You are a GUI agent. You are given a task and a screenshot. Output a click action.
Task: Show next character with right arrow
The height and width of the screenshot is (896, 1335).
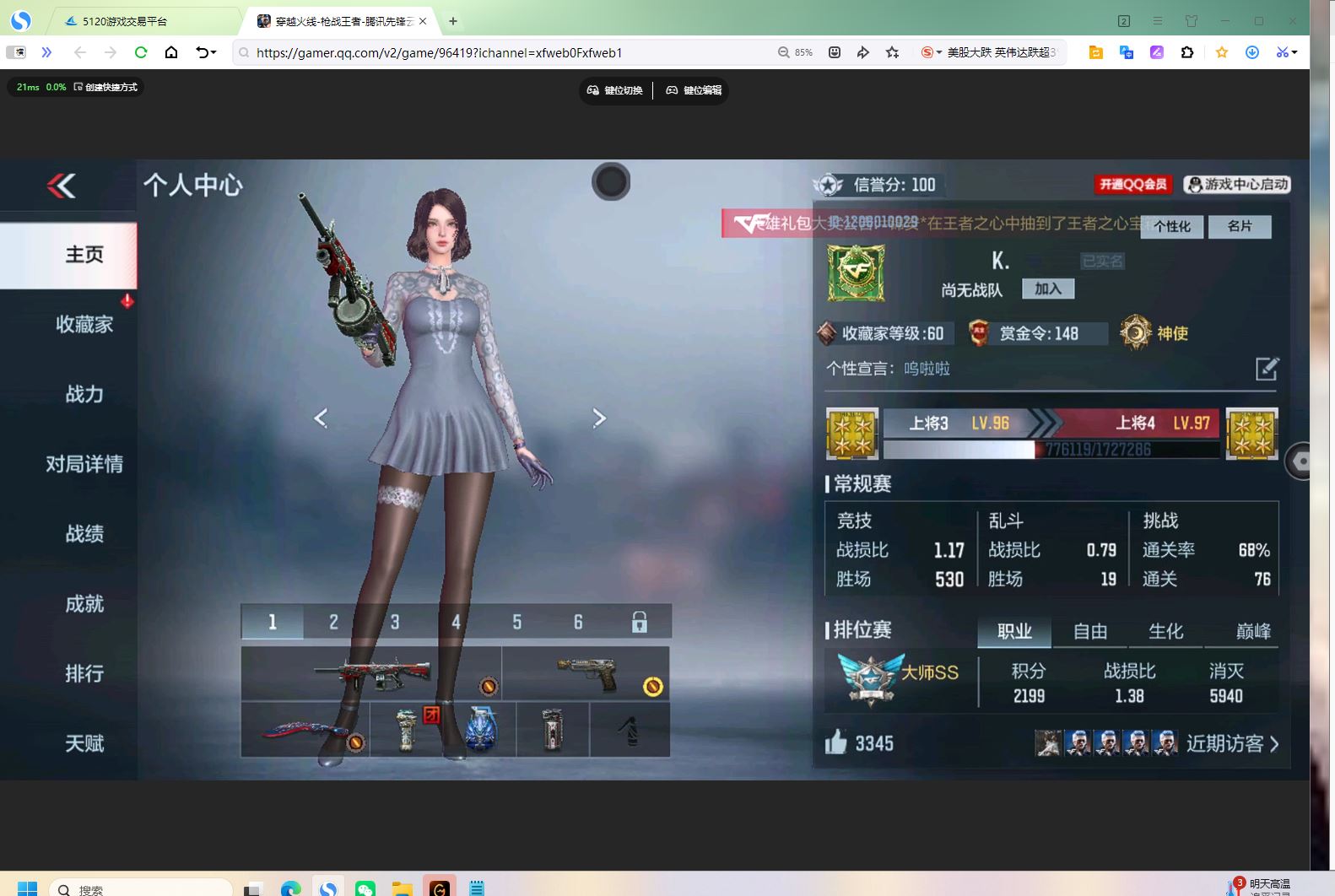[599, 418]
